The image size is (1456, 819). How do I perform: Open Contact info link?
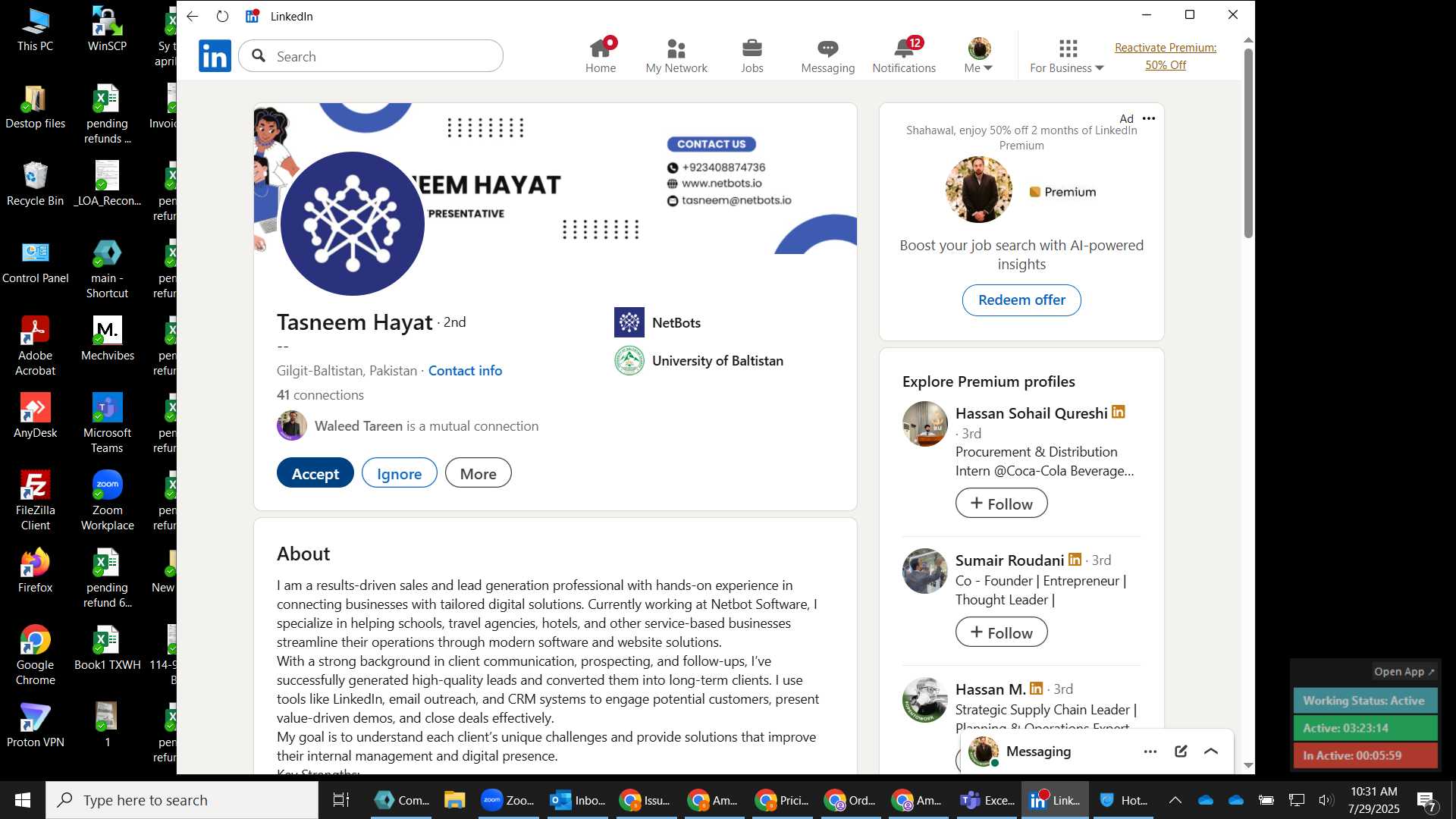(465, 370)
